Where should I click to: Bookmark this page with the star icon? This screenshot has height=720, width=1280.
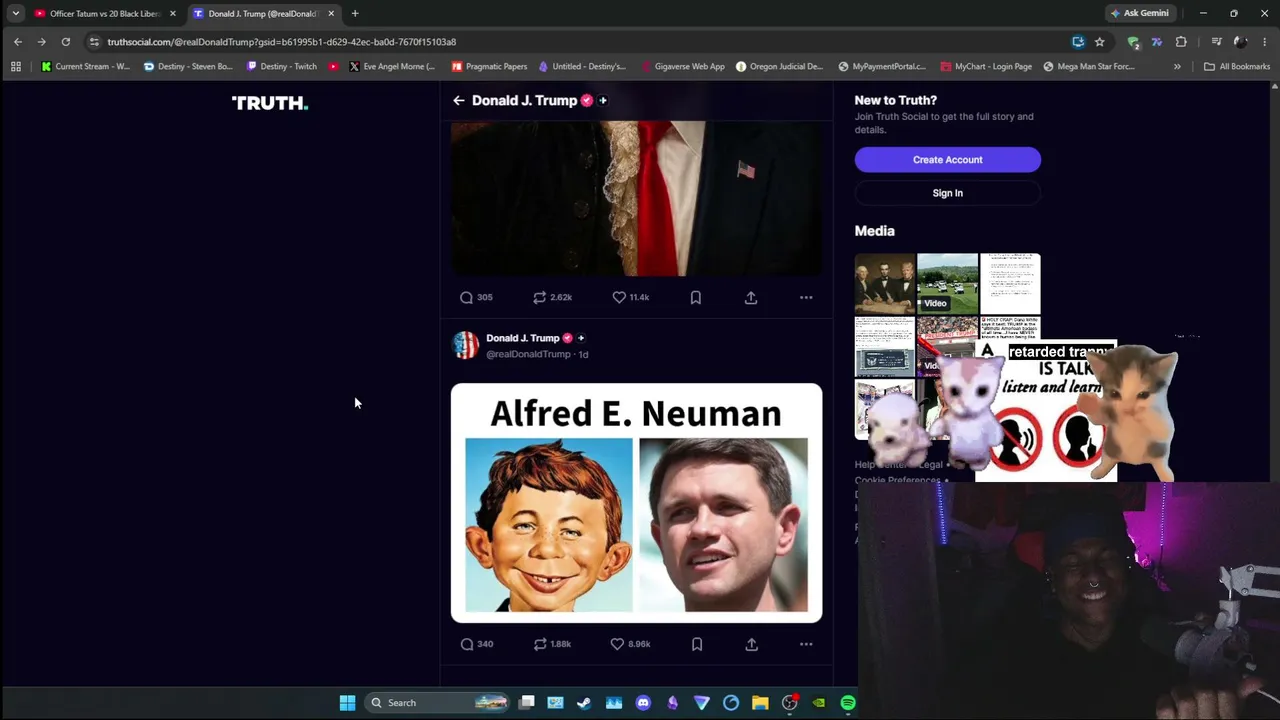click(1100, 42)
